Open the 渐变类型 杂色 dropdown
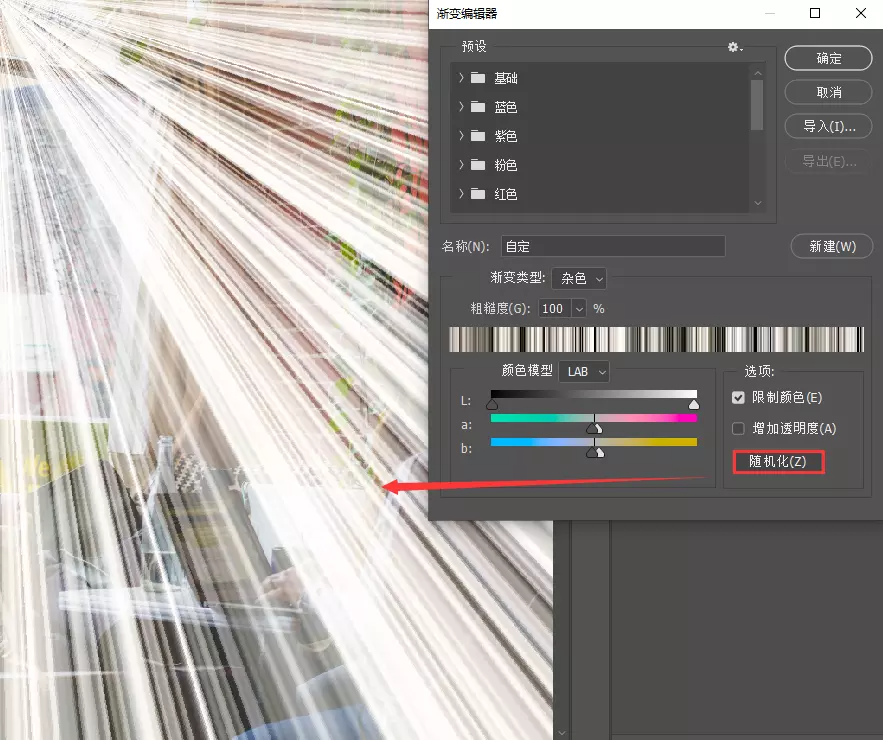883x740 pixels. click(579, 278)
